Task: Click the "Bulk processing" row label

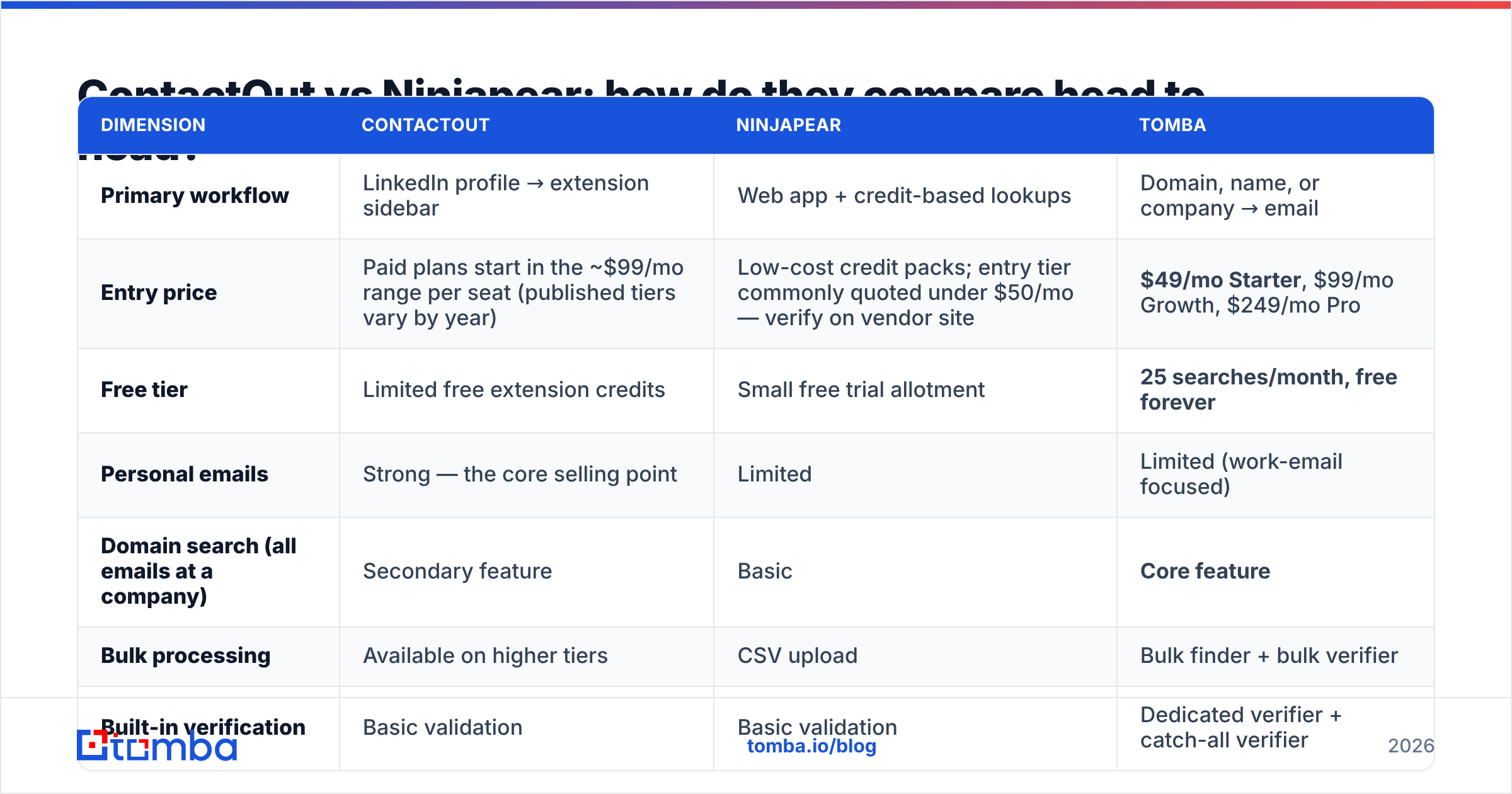Action: point(186,655)
